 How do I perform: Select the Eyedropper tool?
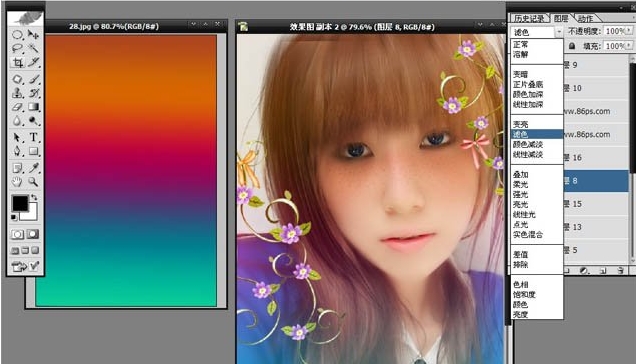(33, 168)
